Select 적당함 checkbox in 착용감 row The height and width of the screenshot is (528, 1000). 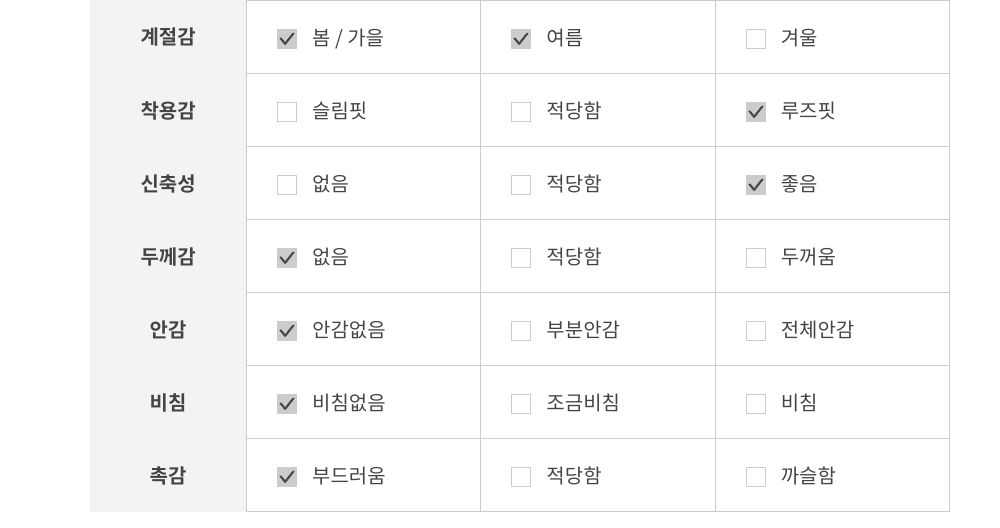pos(521,112)
